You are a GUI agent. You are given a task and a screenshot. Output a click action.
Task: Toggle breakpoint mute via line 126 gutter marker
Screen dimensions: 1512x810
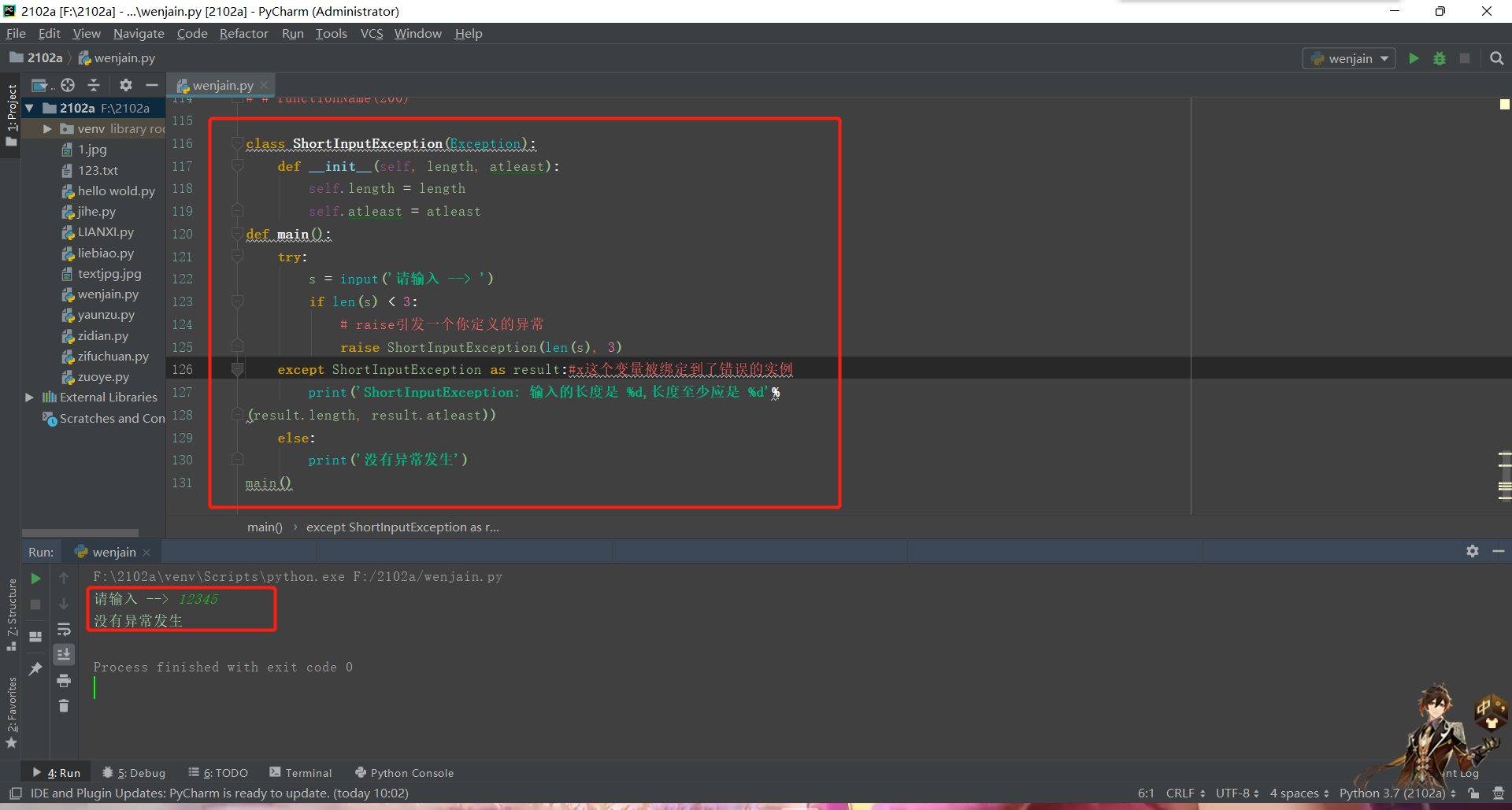(237, 368)
